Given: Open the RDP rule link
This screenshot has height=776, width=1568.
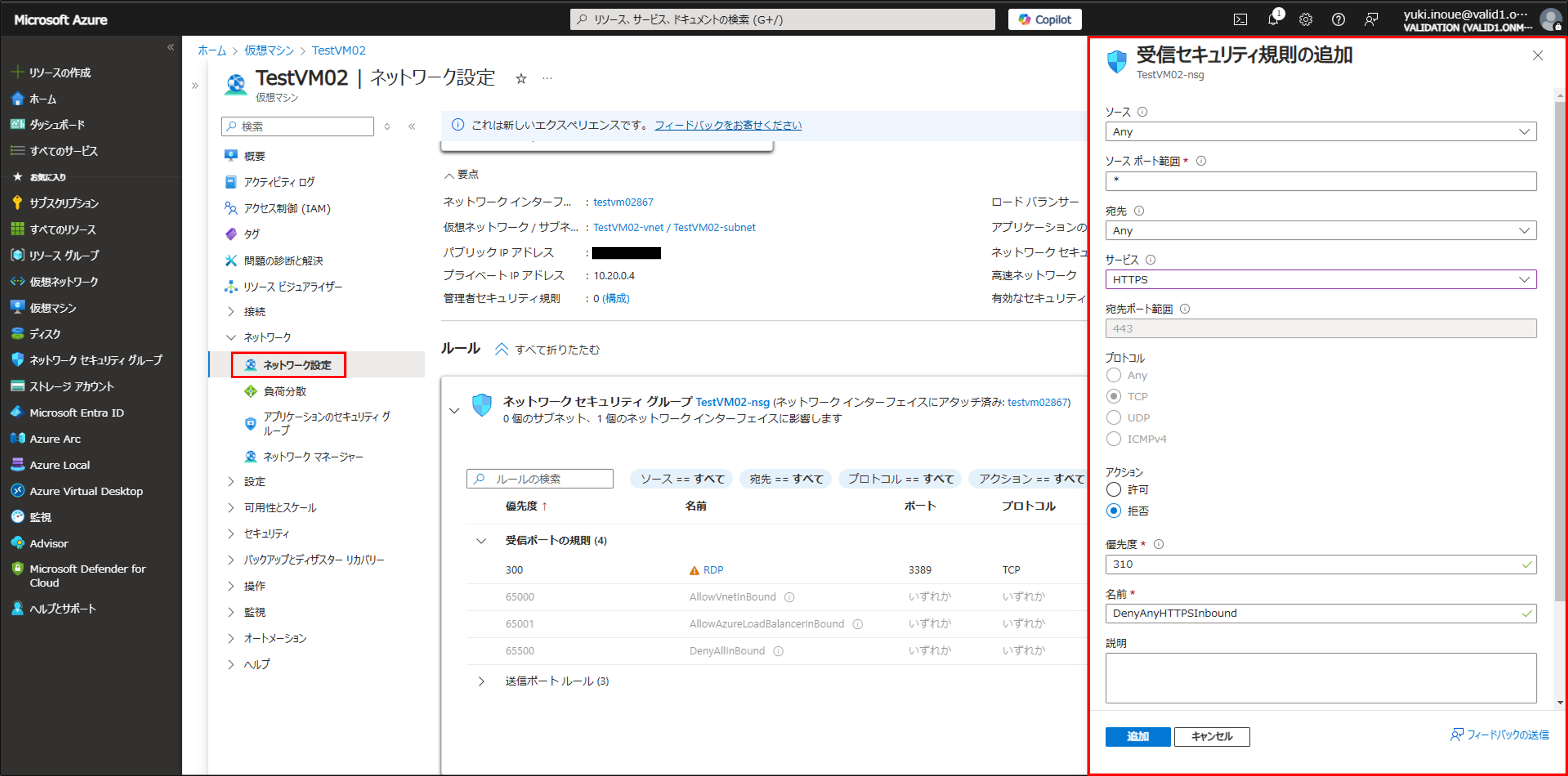Looking at the screenshot, I should (713, 570).
